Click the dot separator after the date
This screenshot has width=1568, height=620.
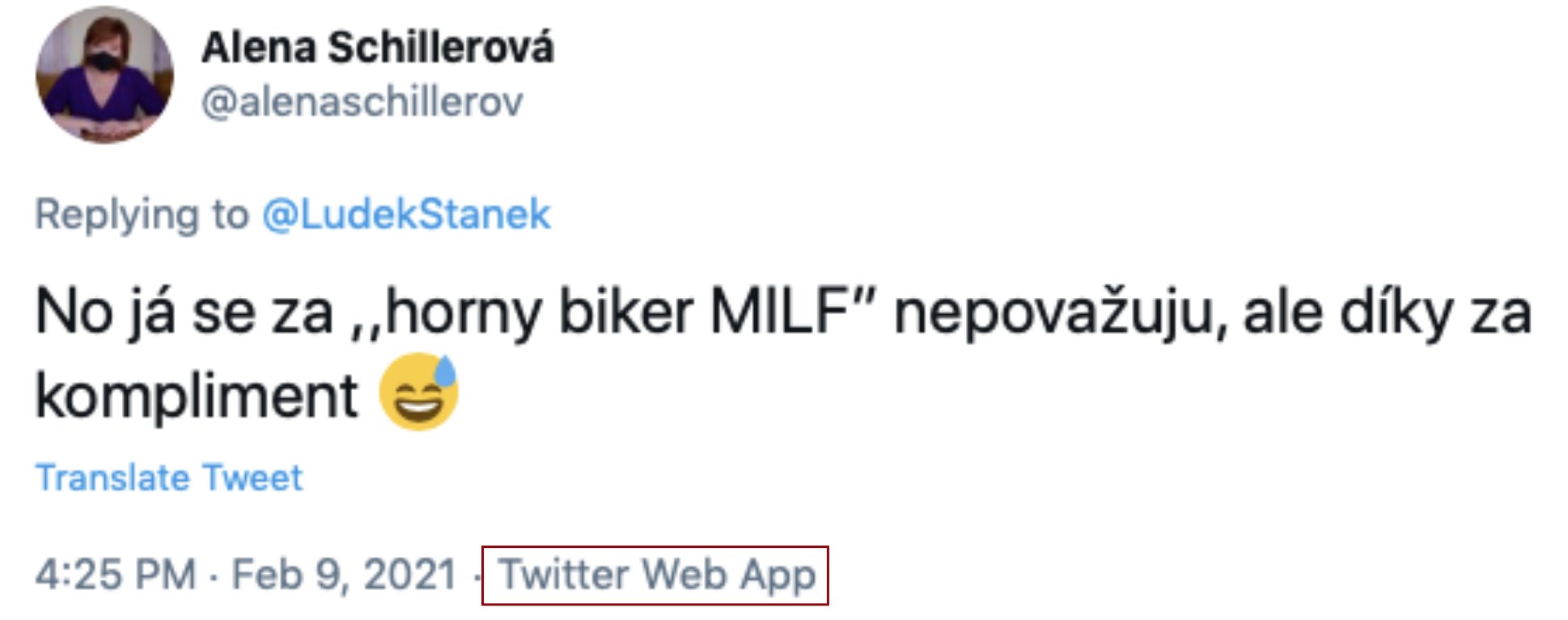point(477,577)
